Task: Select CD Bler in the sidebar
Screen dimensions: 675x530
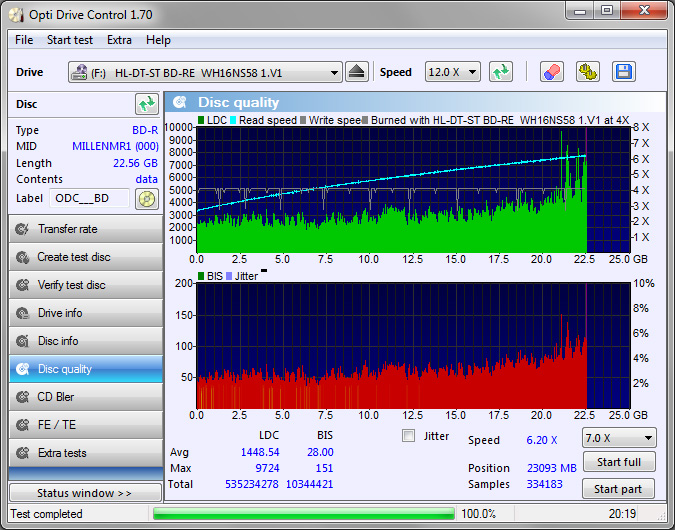Action: [x=85, y=397]
